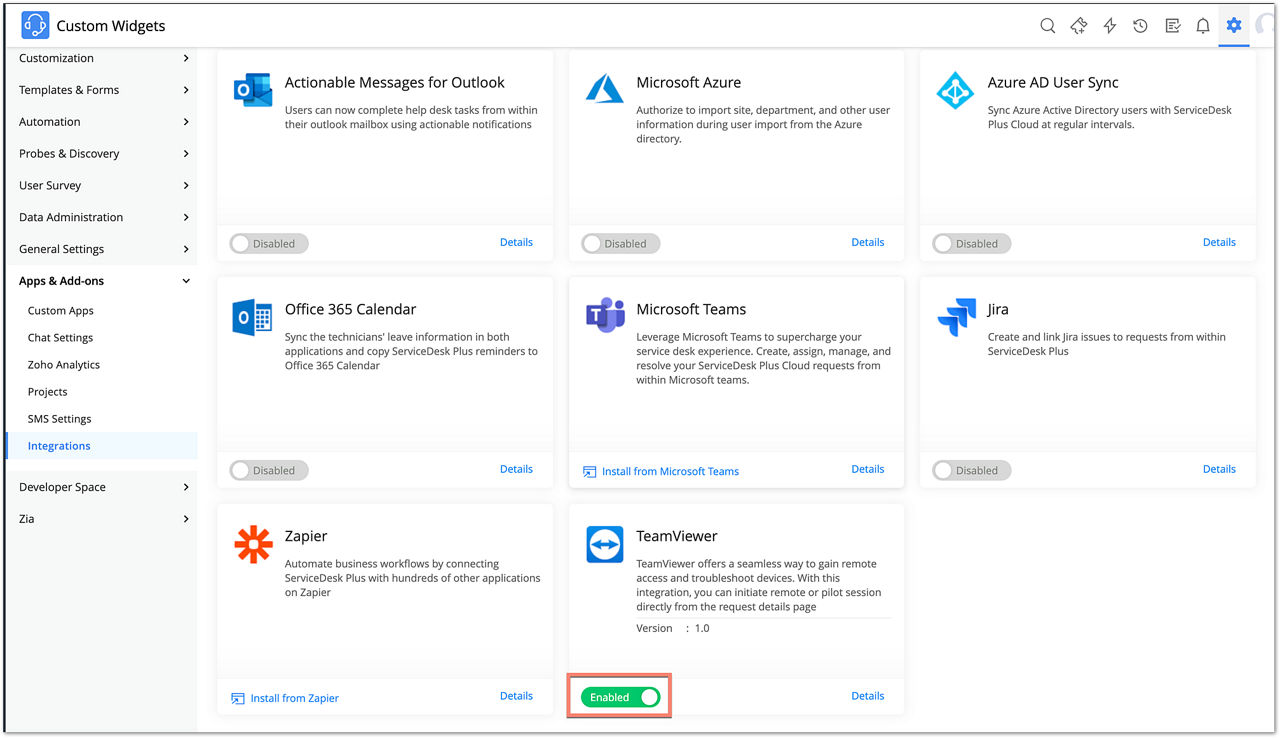Image resolution: width=1280 pixels, height=738 pixels.
Task: Expand the User Survey section
Action: [103, 186]
